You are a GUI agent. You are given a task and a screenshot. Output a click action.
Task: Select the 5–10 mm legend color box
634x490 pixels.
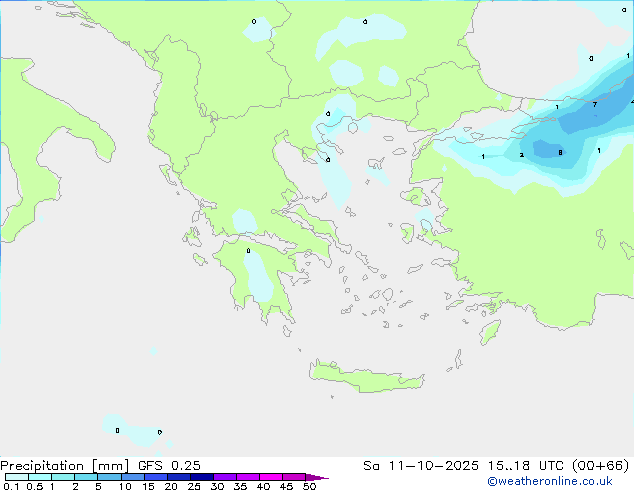109,477
